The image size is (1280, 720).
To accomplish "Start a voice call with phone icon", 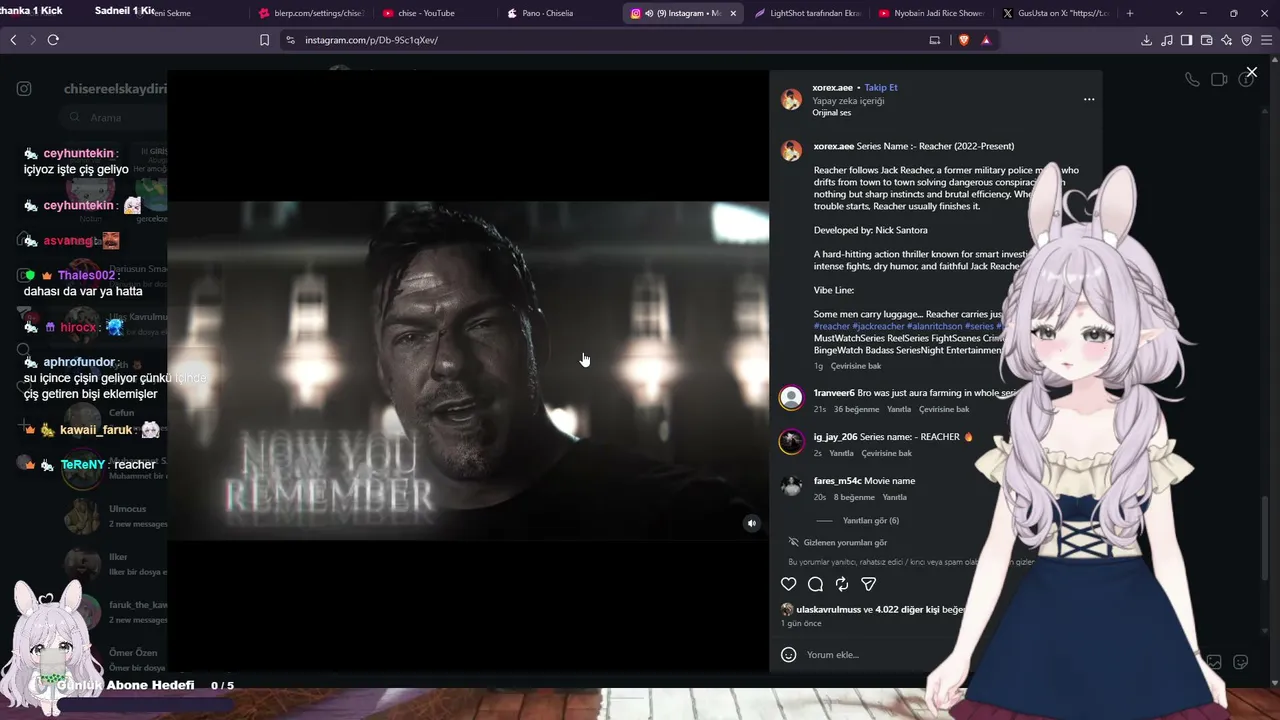I will 1192,80.
